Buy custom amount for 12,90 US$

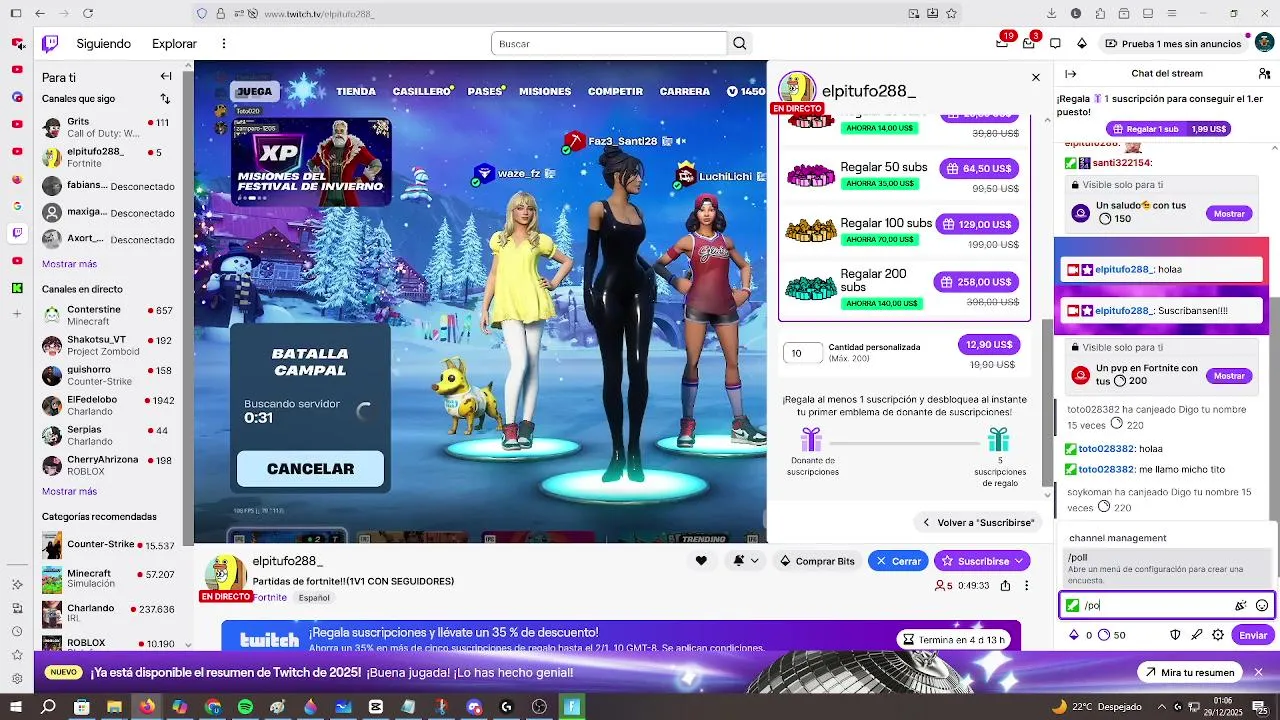(989, 344)
